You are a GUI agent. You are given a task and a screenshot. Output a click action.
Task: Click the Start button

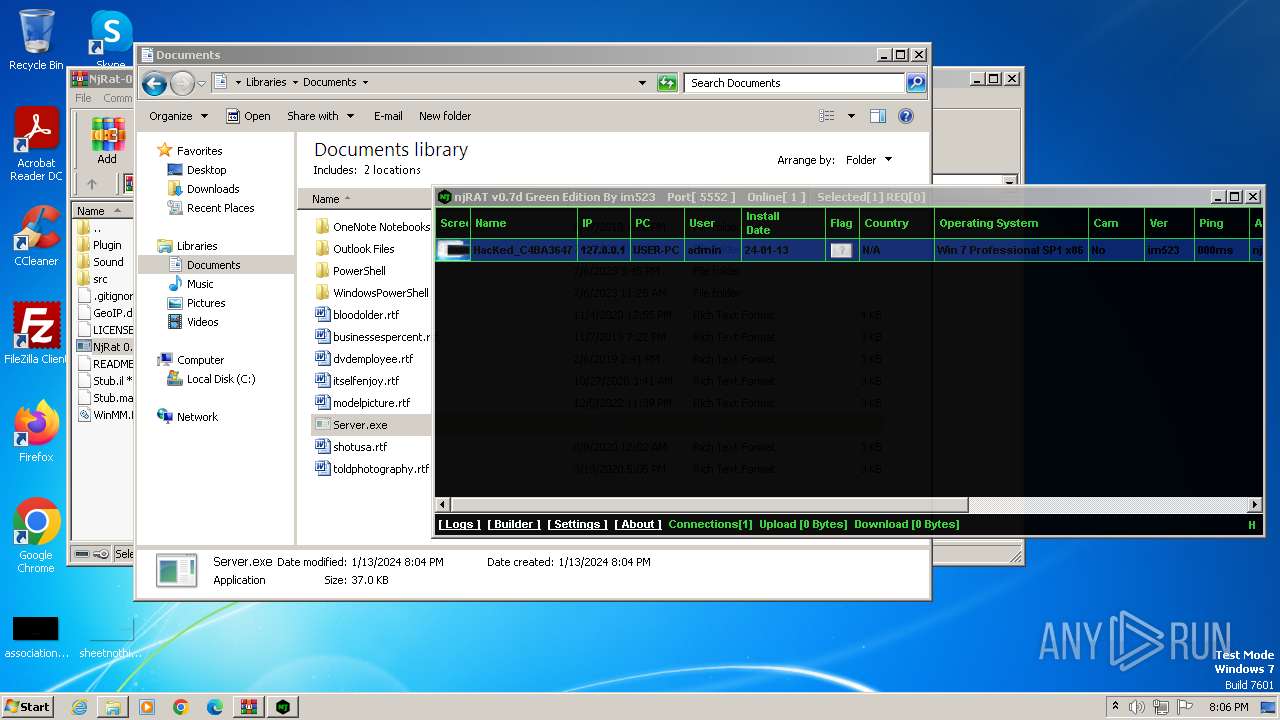28,707
